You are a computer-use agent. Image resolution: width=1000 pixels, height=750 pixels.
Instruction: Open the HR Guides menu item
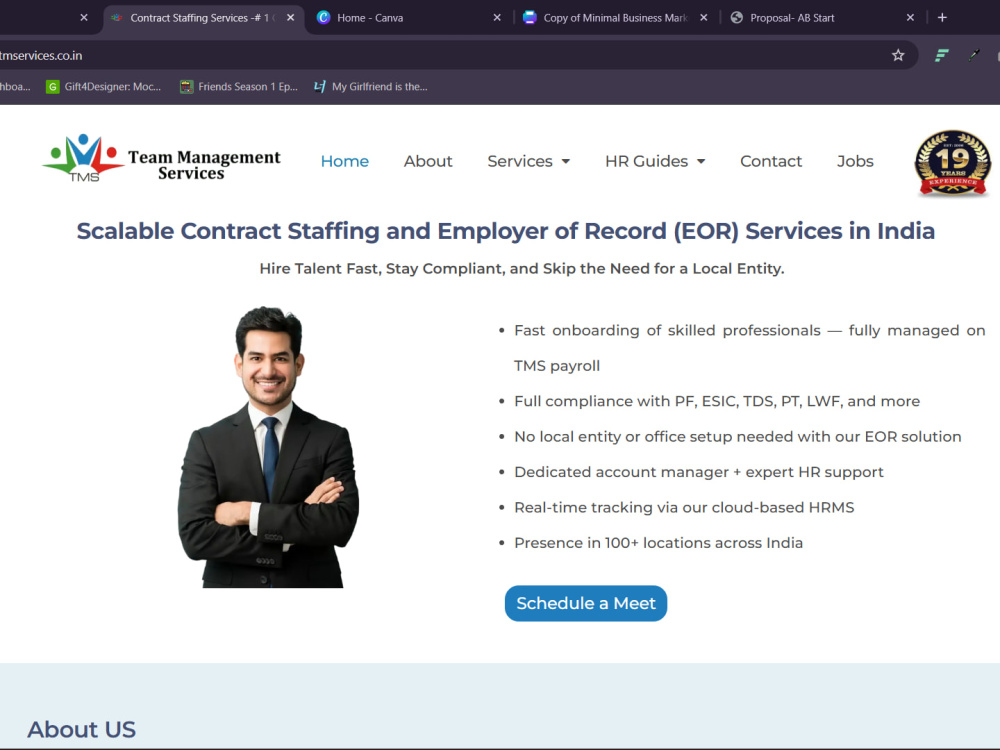click(x=646, y=161)
